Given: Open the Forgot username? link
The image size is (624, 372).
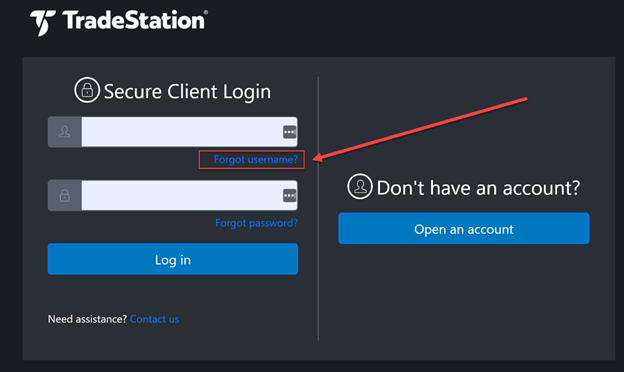Looking at the screenshot, I should click(255, 160).
